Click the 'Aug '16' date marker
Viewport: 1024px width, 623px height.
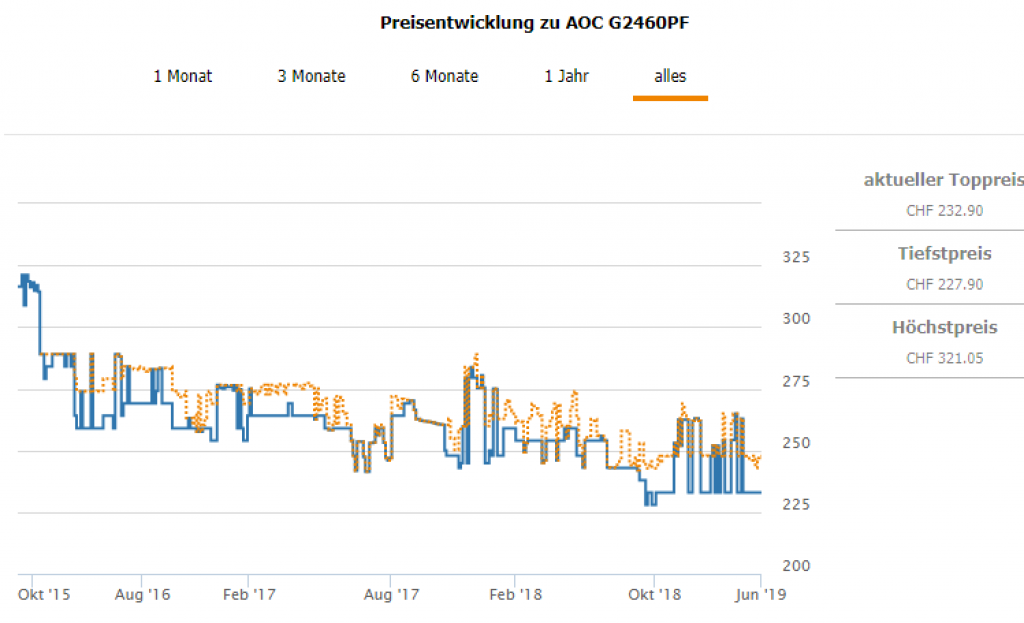(143, 594)
